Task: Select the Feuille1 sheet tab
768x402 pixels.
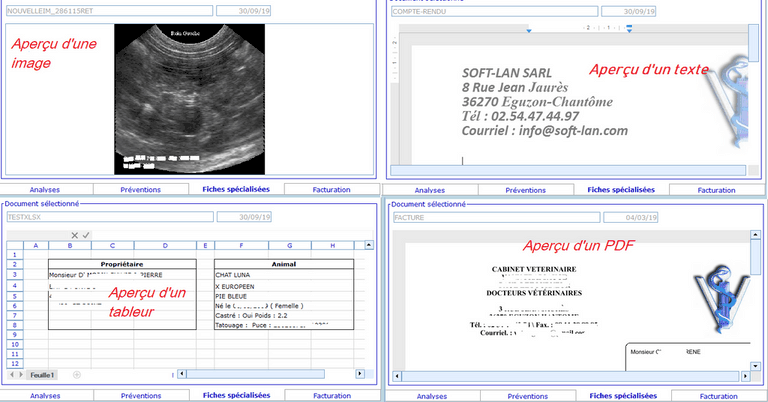Action: 42,374
